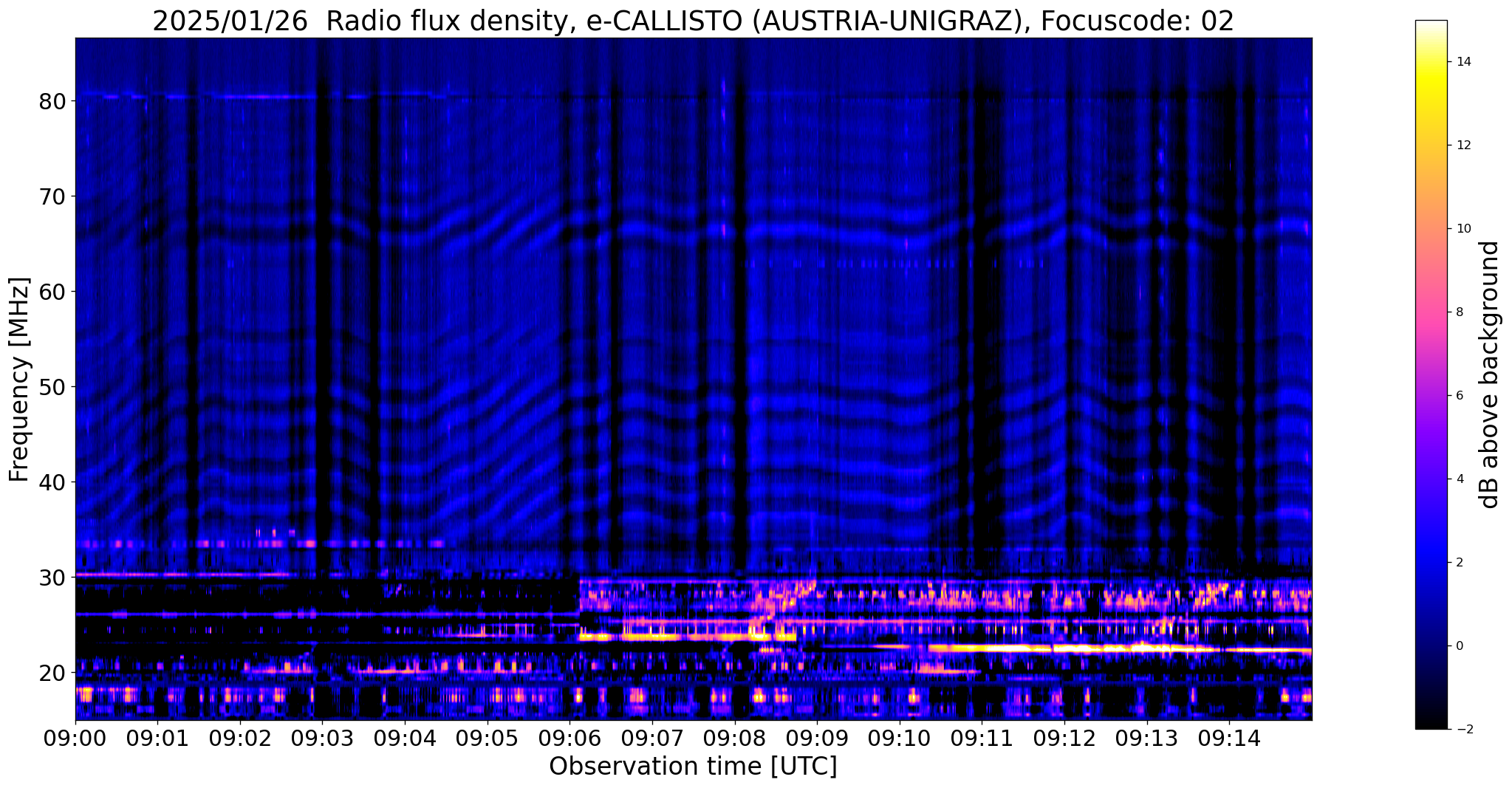
Task: Click the 09:08 time tick label
Action: coord(734,738)
